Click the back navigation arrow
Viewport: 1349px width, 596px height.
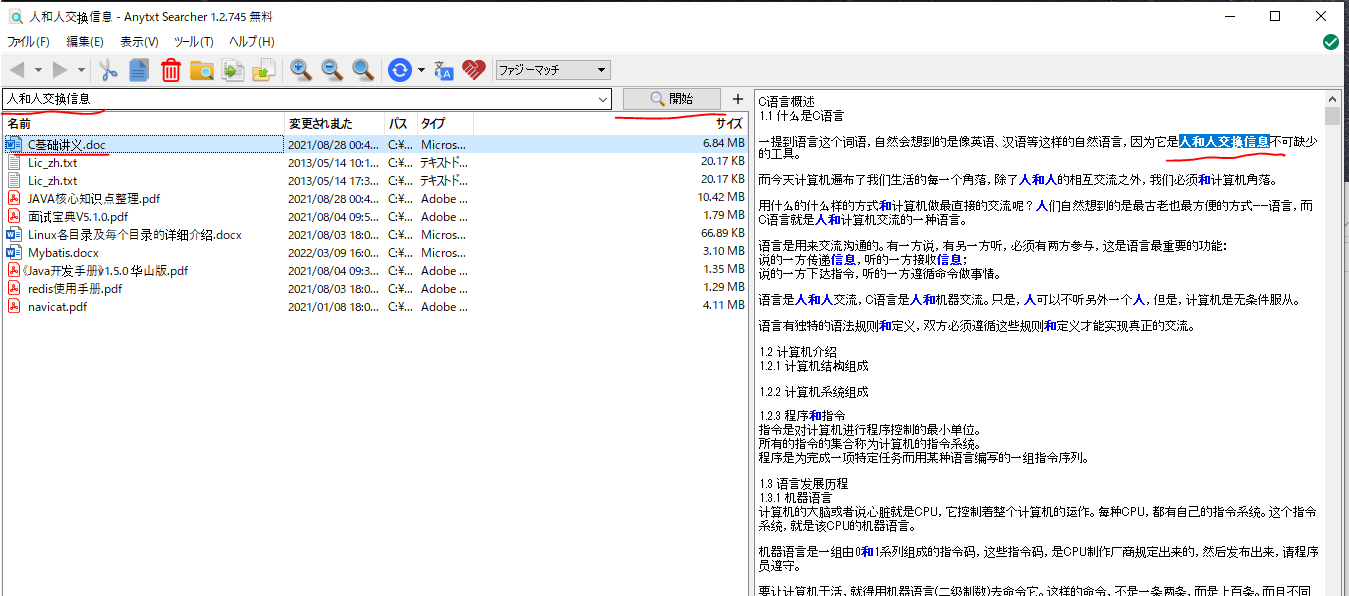tap(17, 70)
